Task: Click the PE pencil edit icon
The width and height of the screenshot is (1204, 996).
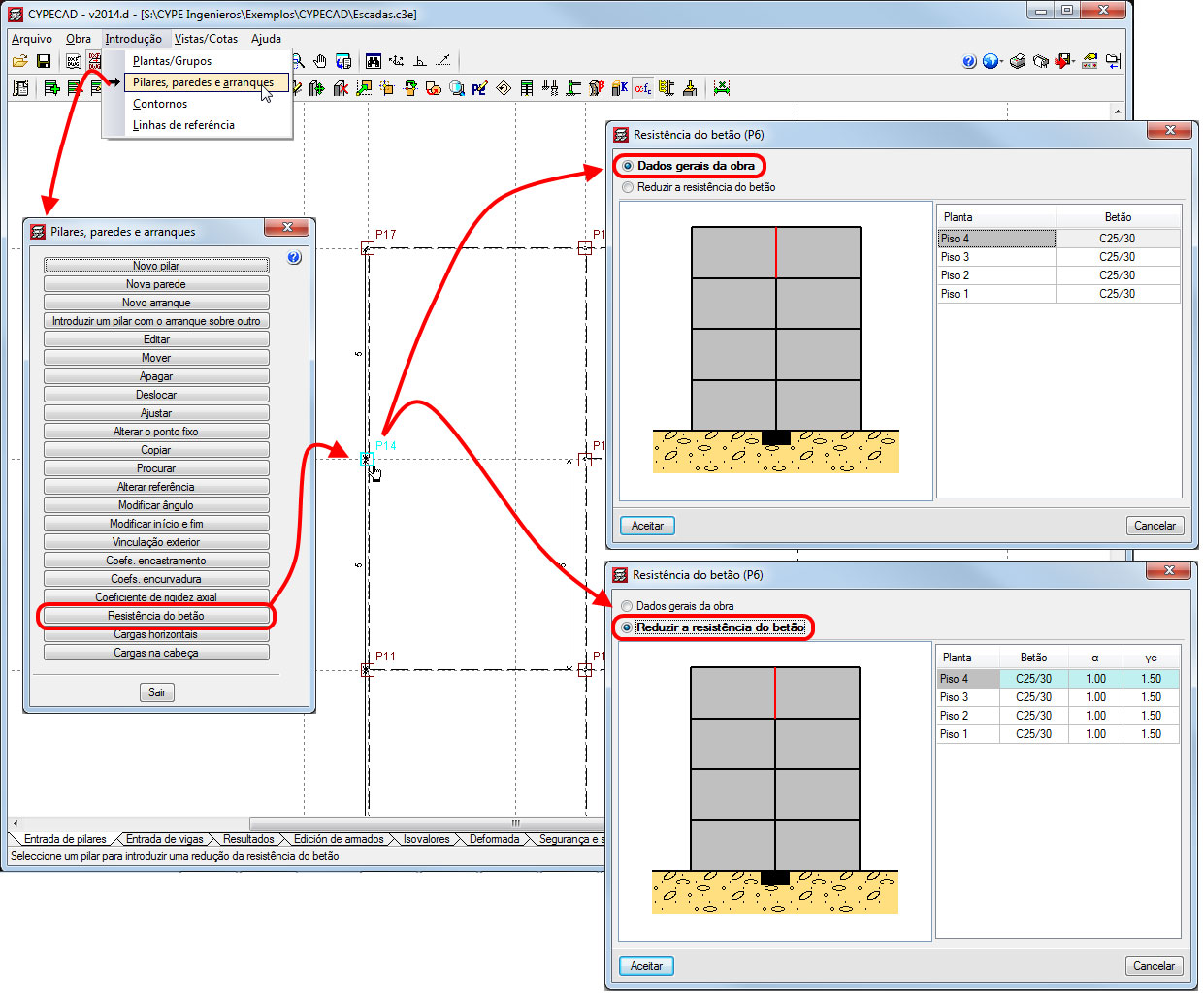Action: click(479, 88)
